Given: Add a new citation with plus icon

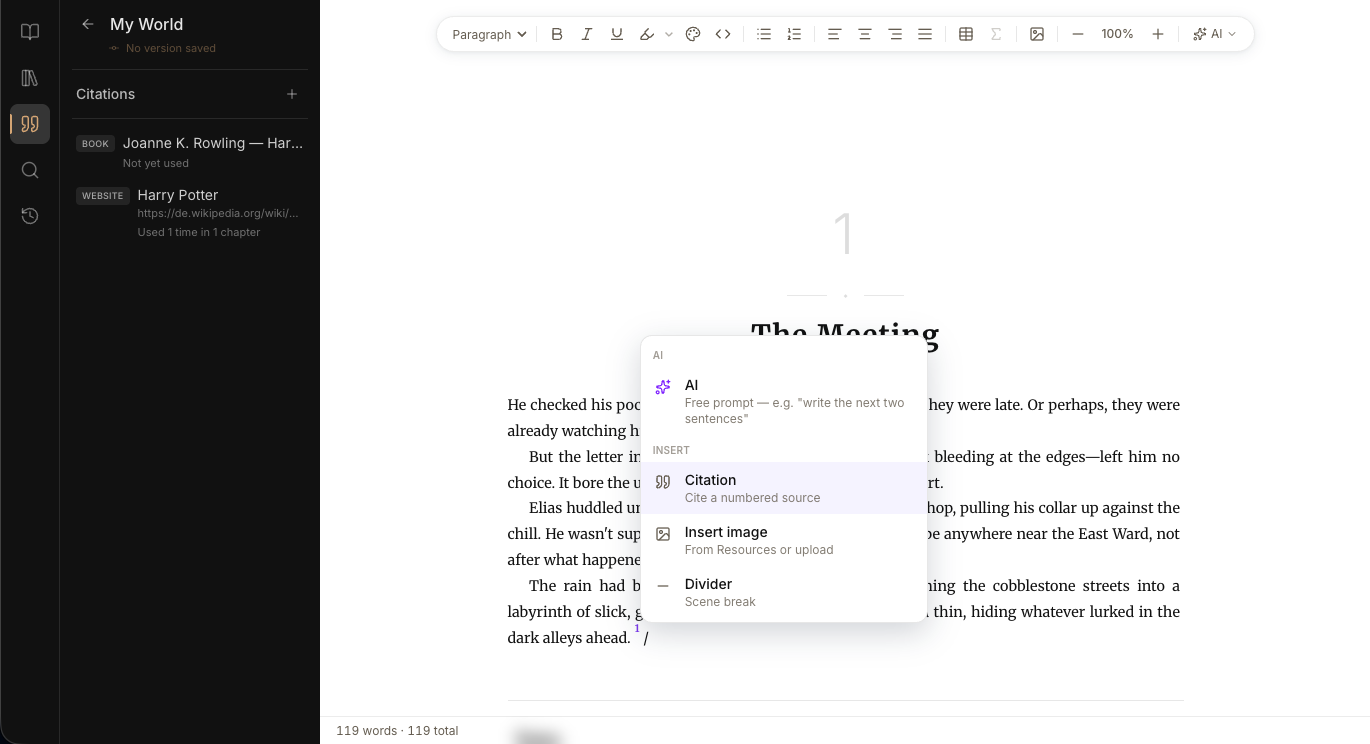Looking at the screenshot, I should pos(292,94).
